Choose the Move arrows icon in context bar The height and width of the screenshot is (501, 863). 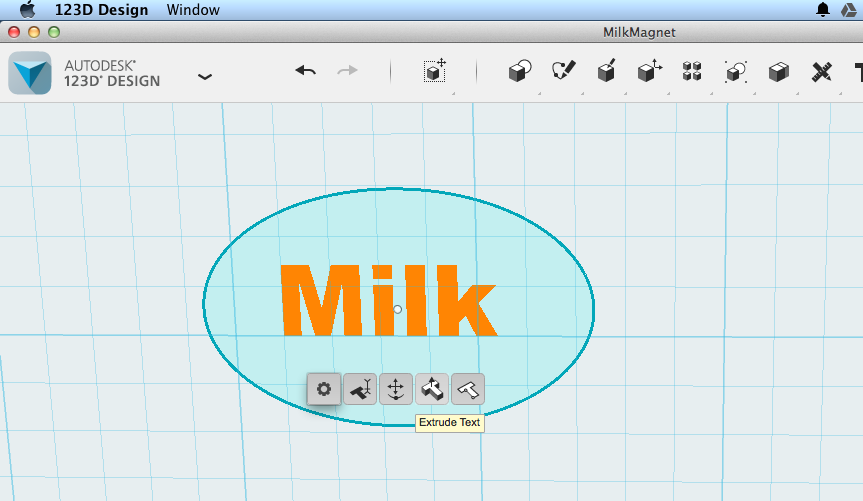click(x=396, y=389)
